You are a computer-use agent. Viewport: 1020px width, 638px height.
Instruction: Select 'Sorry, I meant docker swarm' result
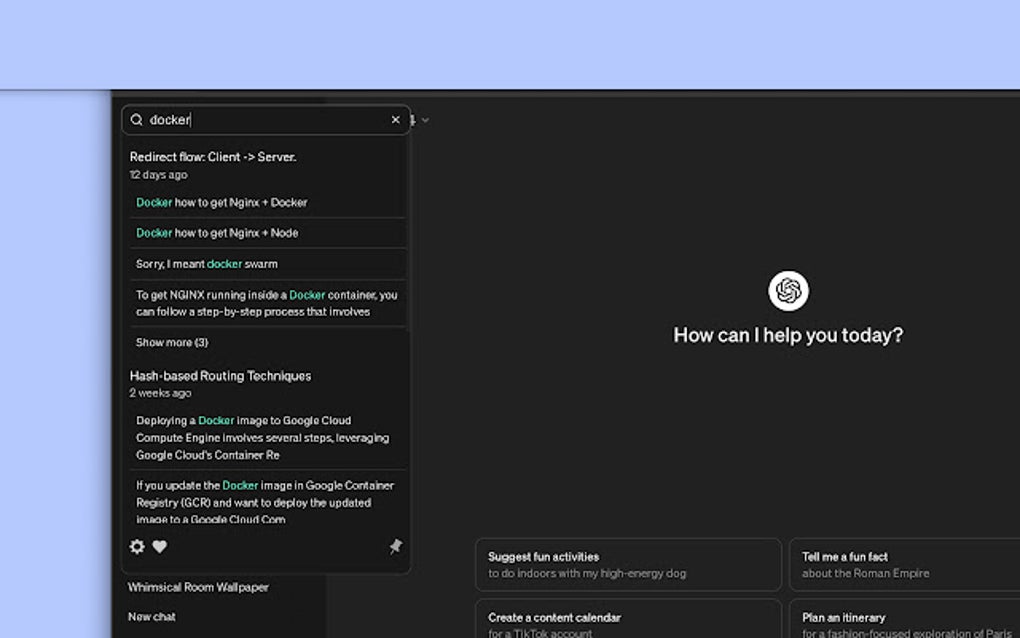(214, 264)
